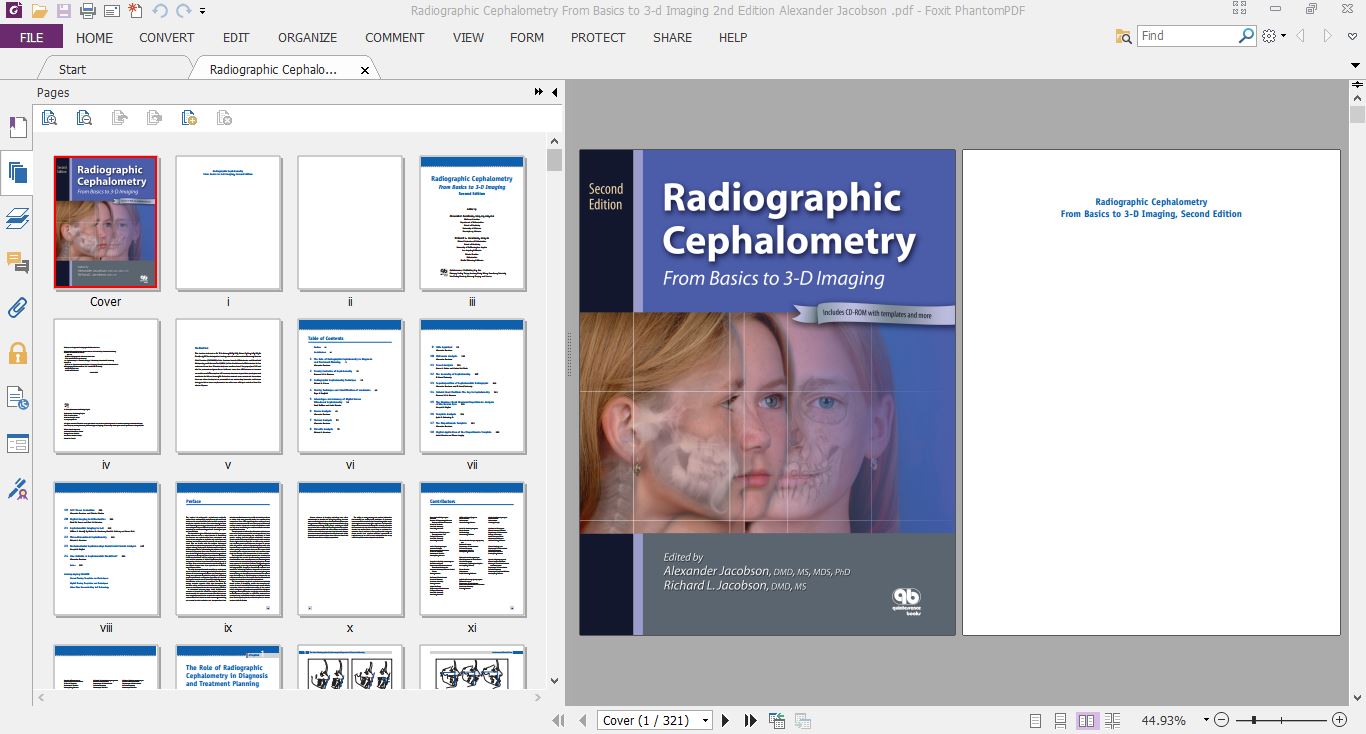Redo the last action
Image resolution: width=1366 pixels, height=734 pixels.
[x=183, y=11]
